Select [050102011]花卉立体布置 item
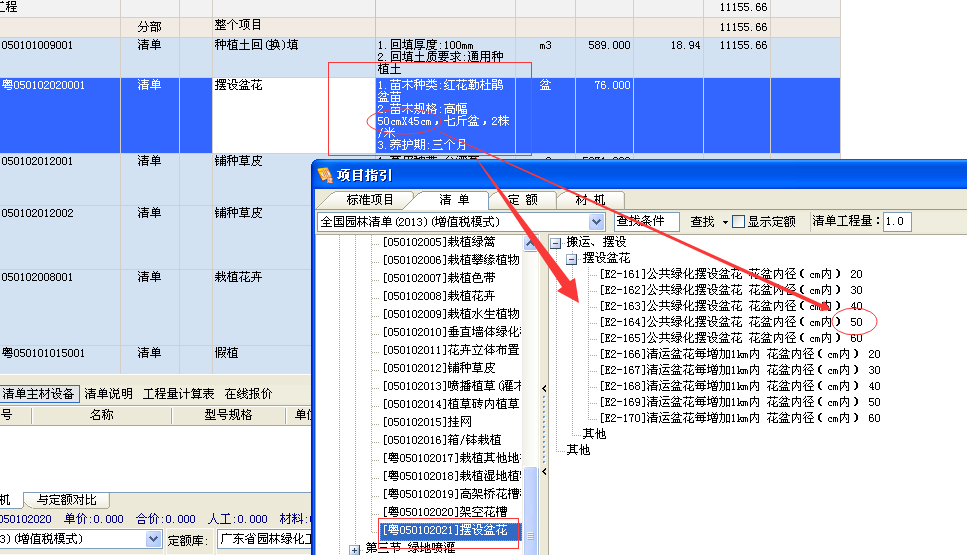 point(451,350)
